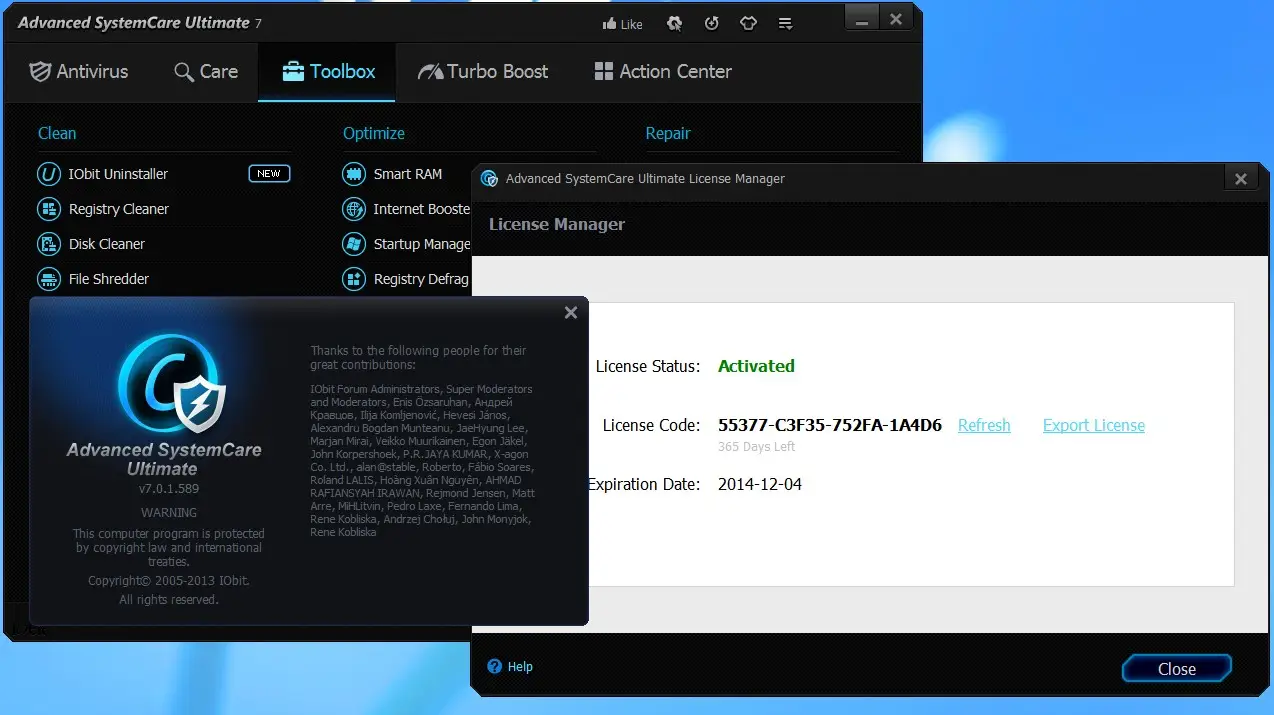Select the Toolbox tab
The height and width of the screenshot is (715, 1274).
(x=328, y=71)
